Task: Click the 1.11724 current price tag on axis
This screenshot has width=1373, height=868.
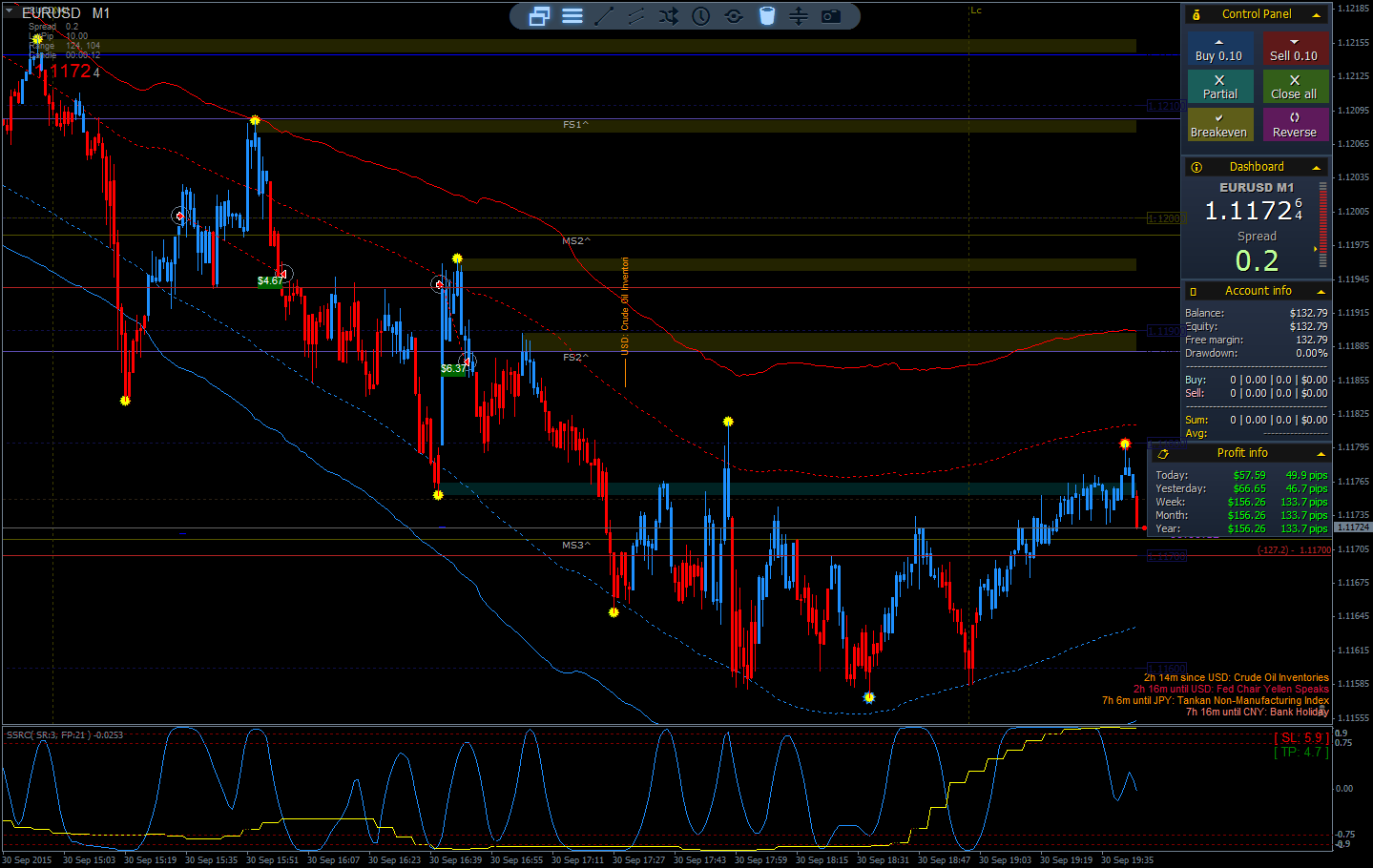Action: tap(1352, 527)
